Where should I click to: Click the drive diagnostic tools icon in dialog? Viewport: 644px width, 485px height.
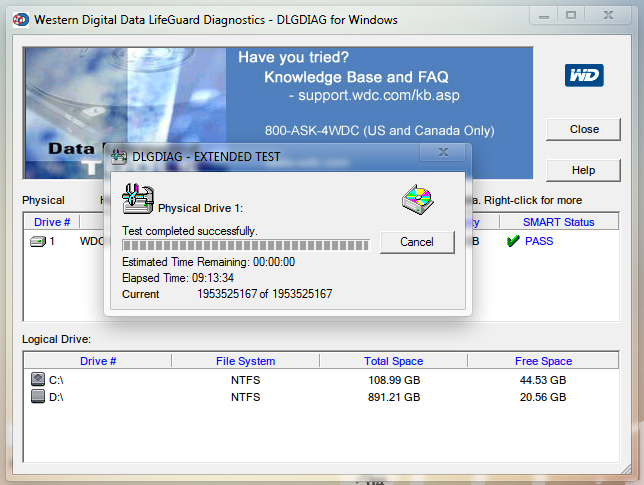pos(138,199)
